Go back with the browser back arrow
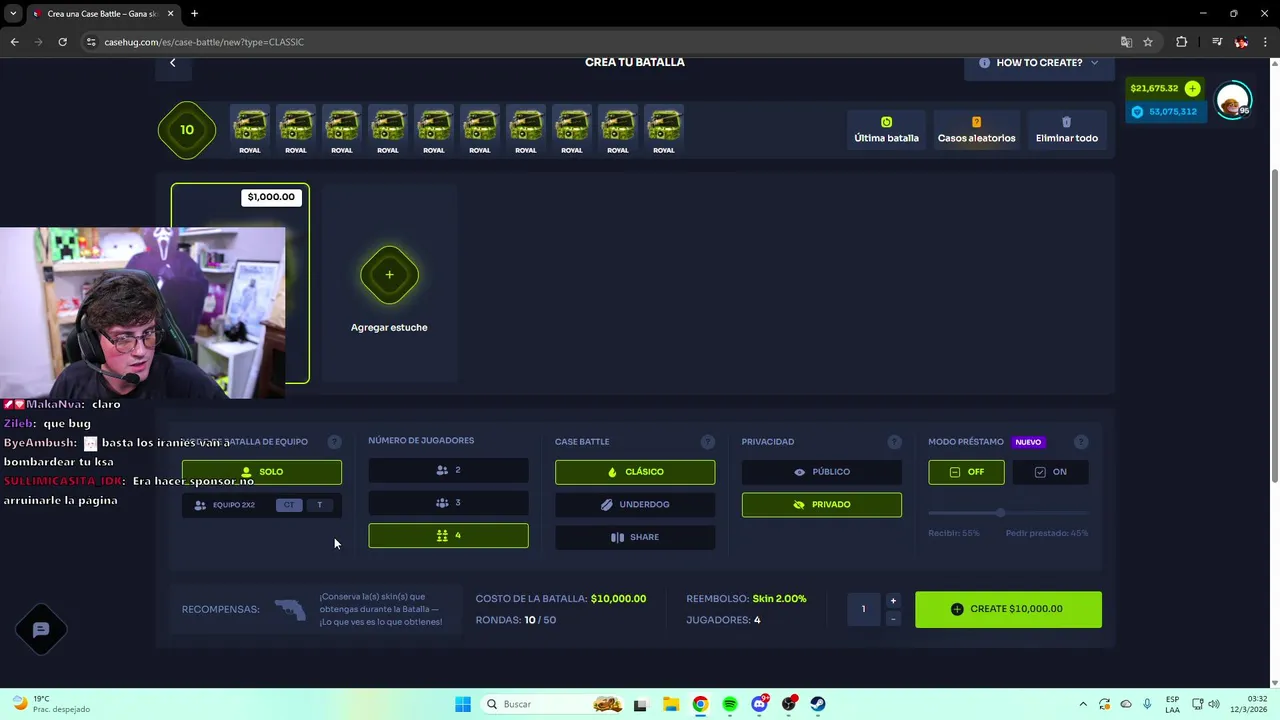 (x=14, y=42)
